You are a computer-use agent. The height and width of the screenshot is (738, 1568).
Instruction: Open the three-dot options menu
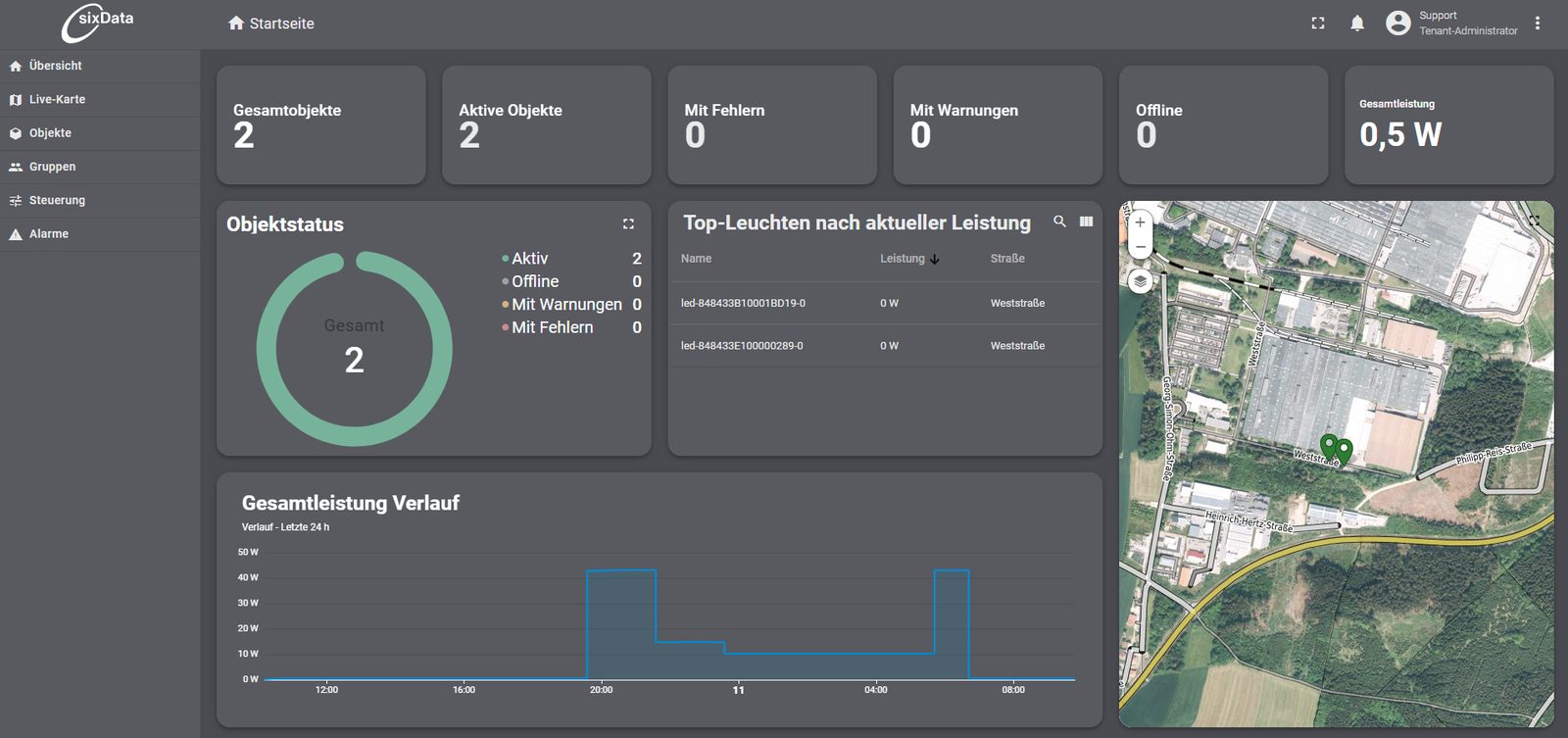coord(1538,23)
